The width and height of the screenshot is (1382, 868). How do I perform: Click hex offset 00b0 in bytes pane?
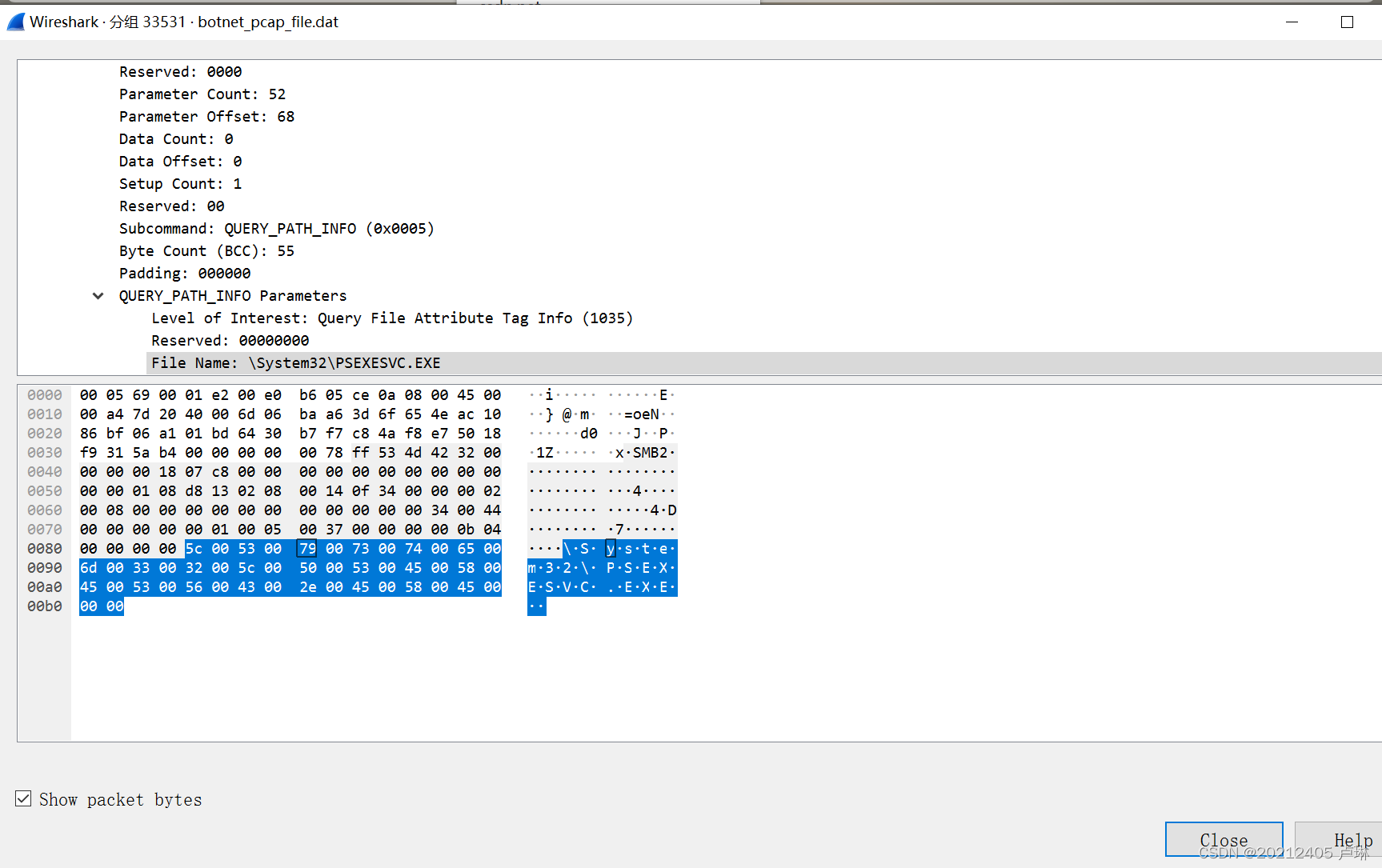point(45,606)
